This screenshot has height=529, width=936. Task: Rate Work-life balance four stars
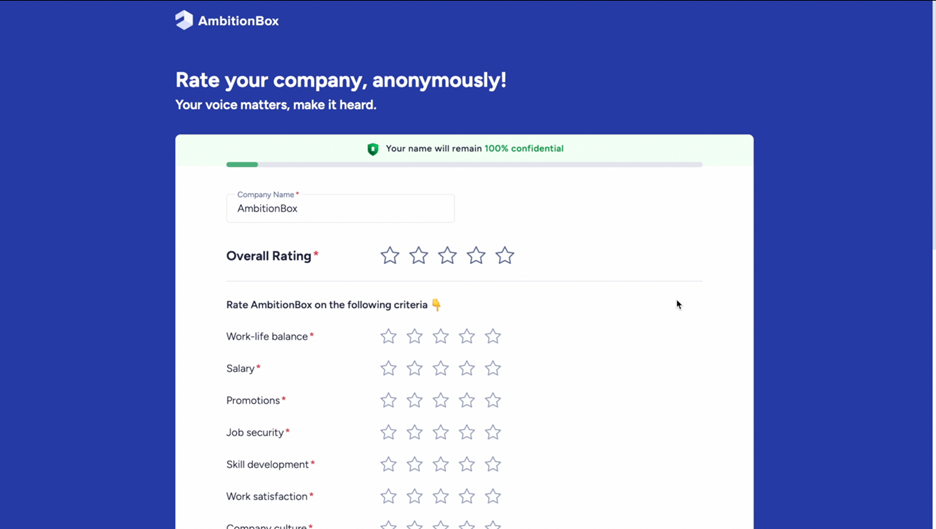point(467,337)
